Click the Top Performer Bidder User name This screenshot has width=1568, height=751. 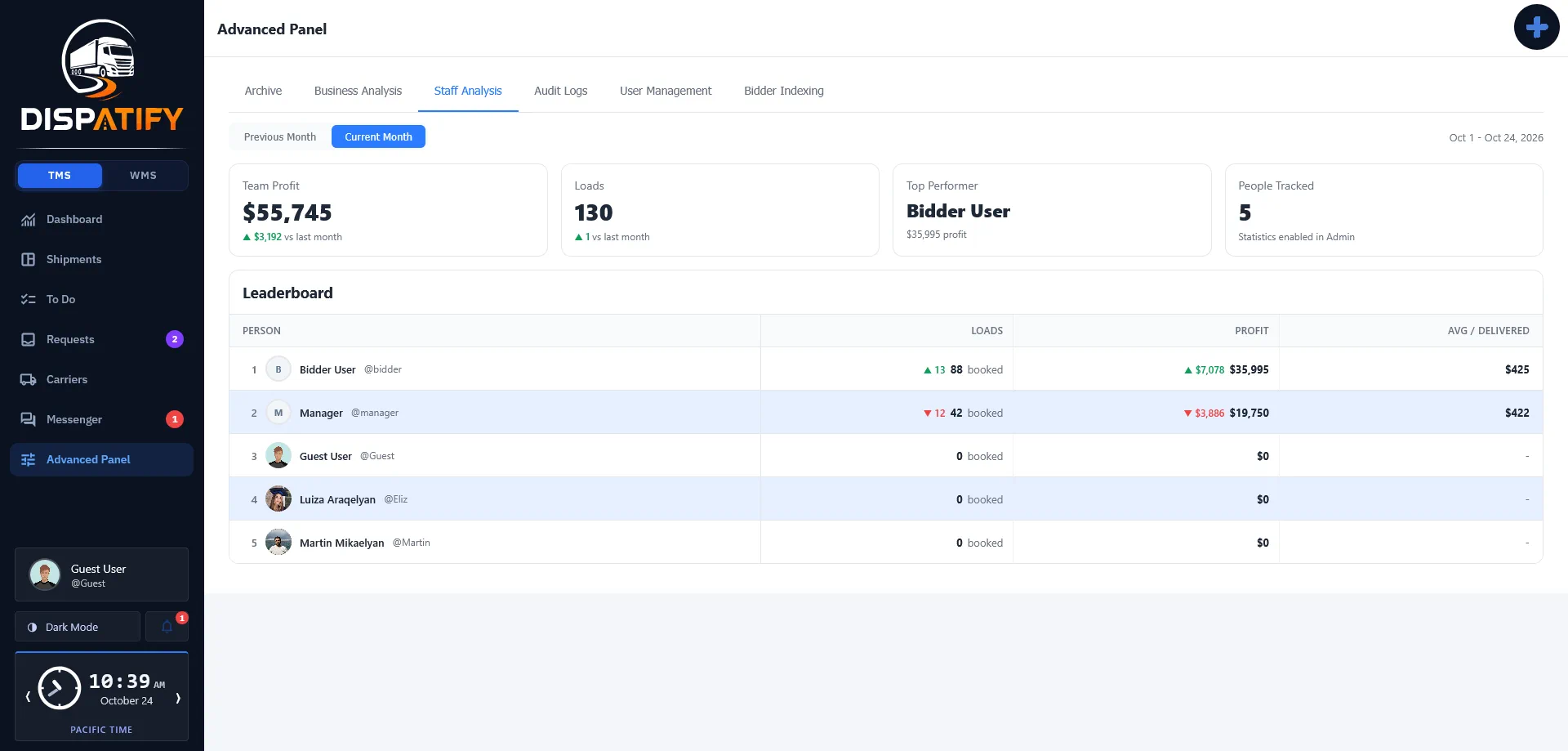[958, 211]
